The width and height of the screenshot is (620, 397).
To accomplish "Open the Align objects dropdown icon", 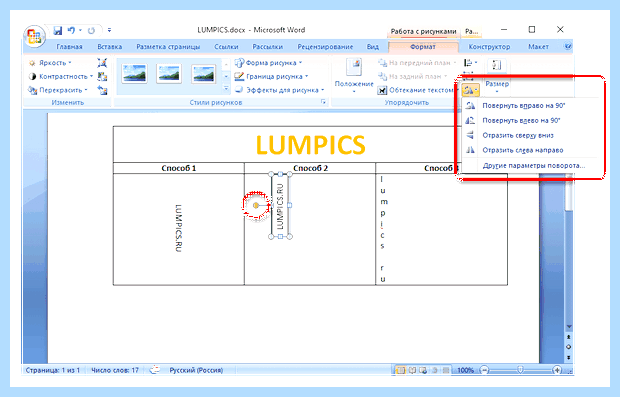I will pos(470,63).
